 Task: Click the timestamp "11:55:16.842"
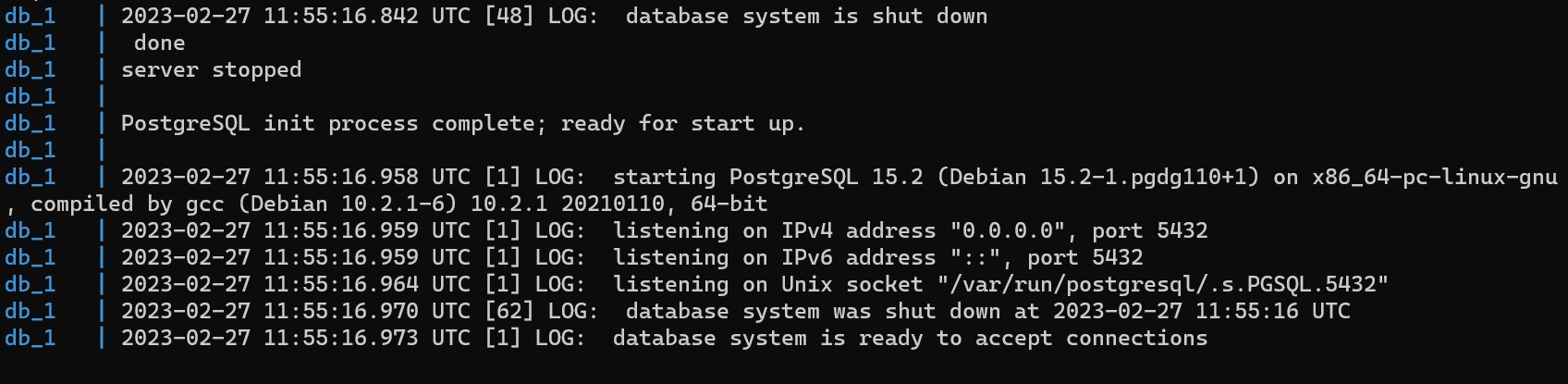[340, 17]
